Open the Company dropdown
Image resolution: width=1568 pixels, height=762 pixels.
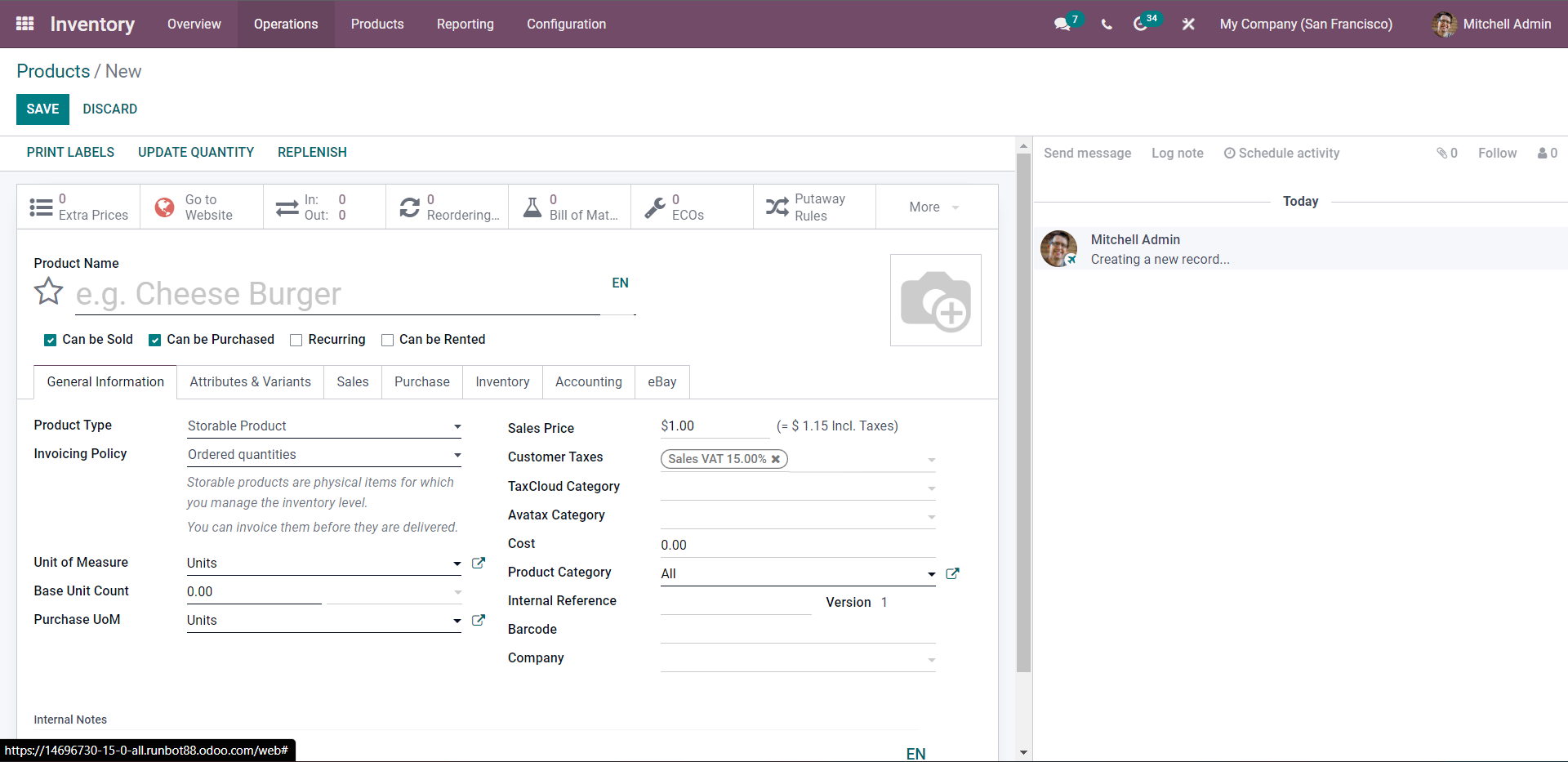[798, 659]
